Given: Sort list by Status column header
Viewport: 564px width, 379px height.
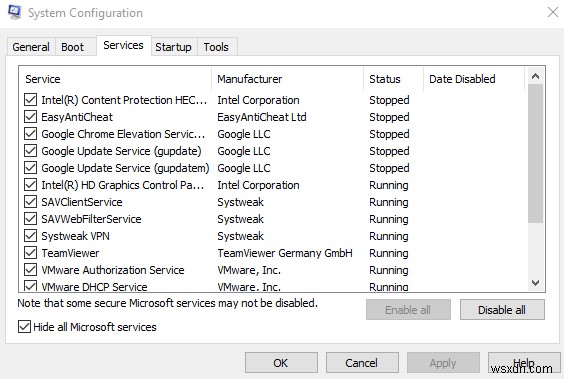Looking at the screenshot, I should [x=394, y=79].
